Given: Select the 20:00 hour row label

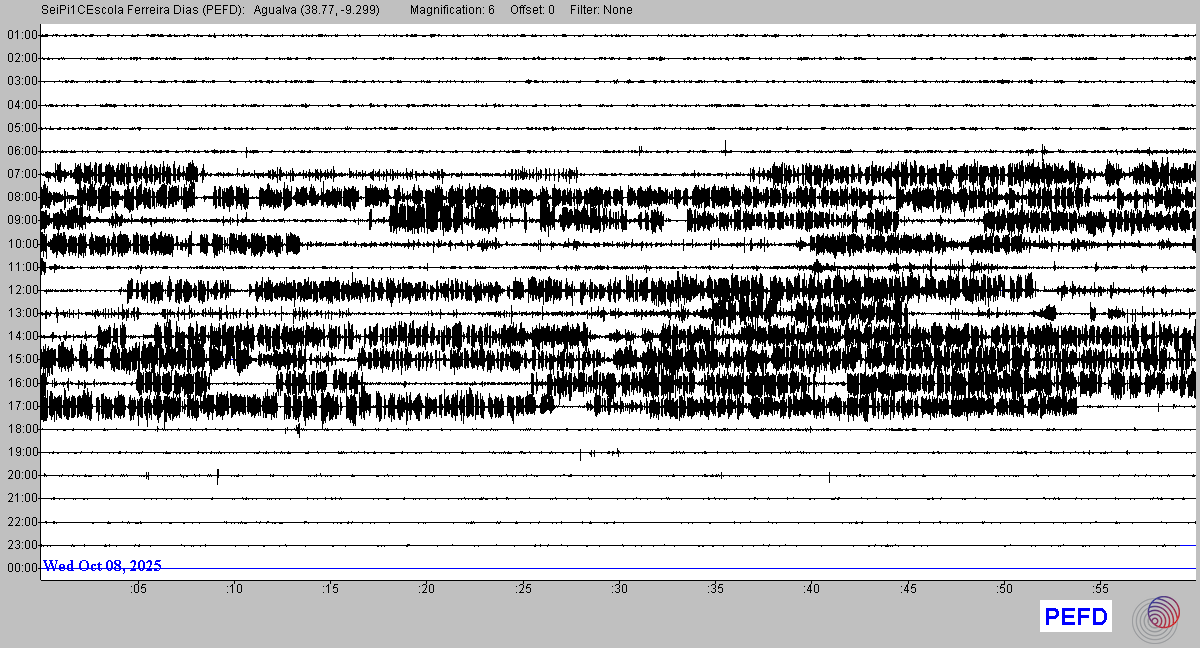Looking at the screenshot, I should click(22, 475).
